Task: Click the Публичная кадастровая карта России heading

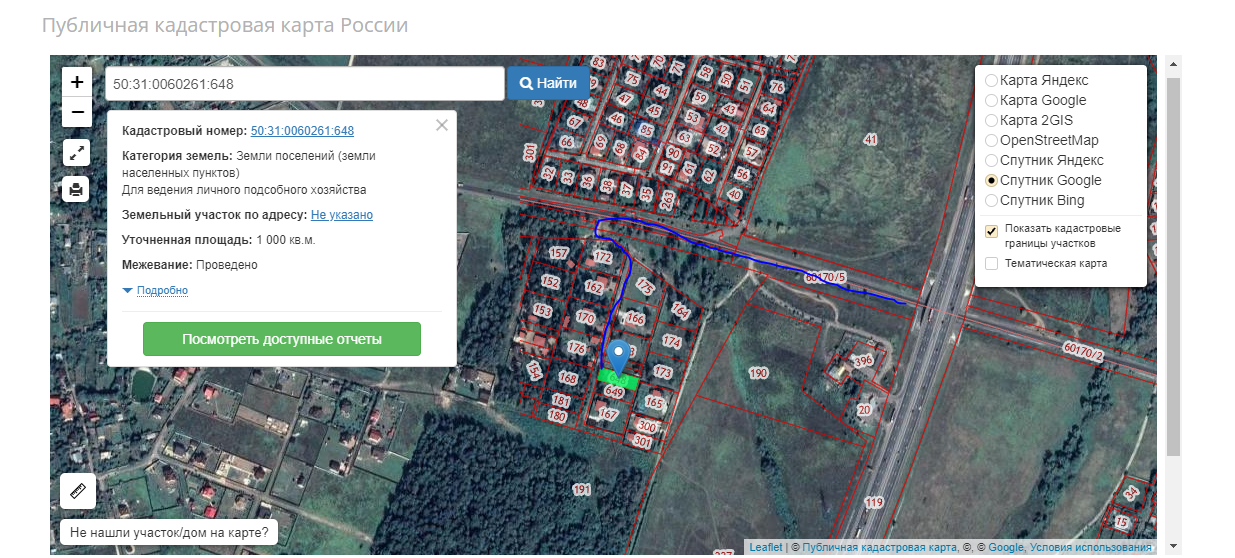Action: (x=225, y=24)
